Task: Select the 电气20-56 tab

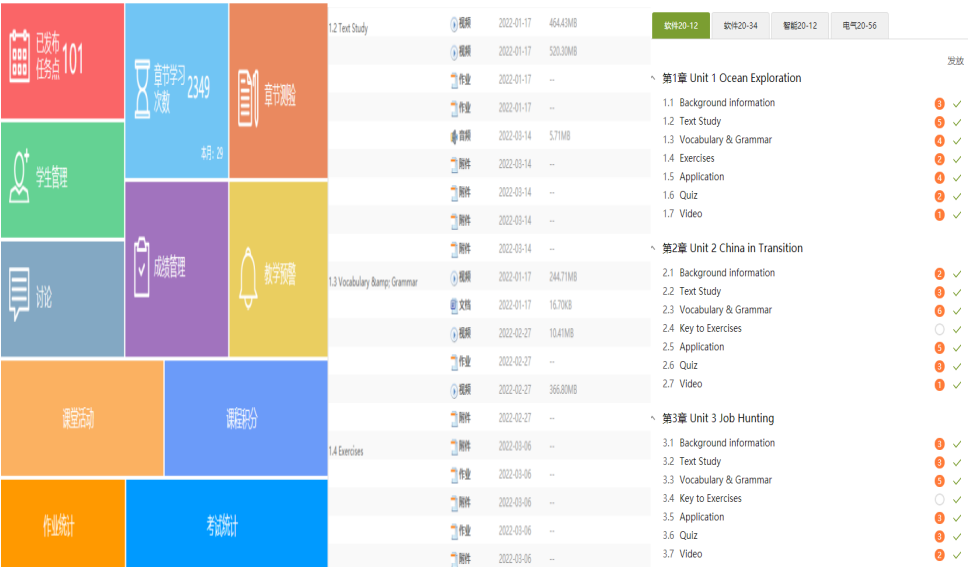Action: (x=859, y=26)
